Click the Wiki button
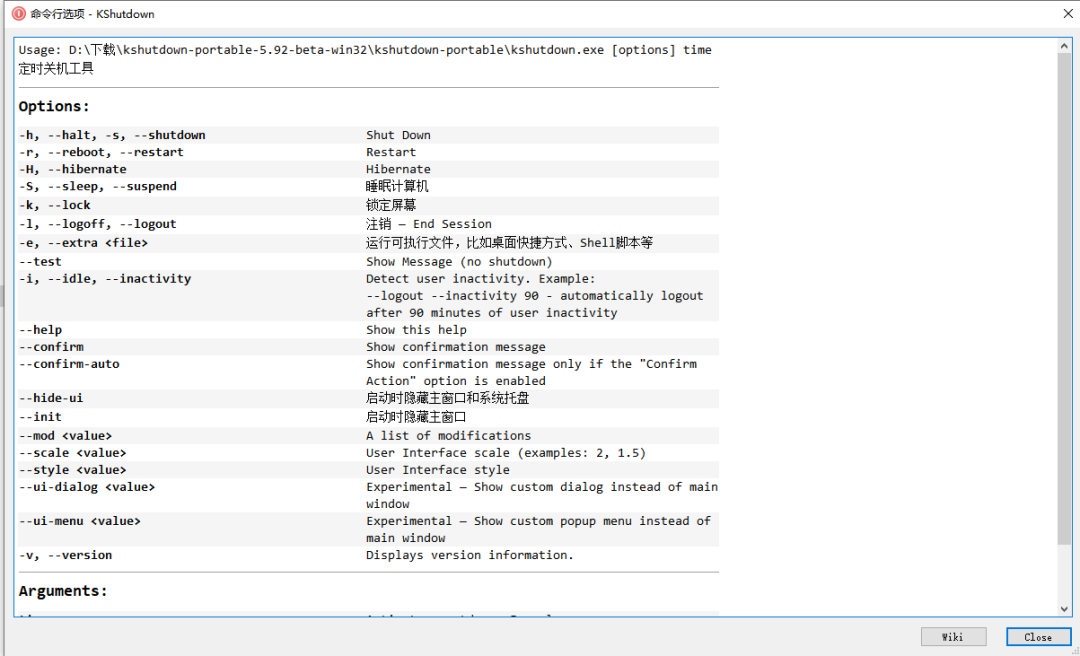Viewport: 1080px width, 656px height. (953, 637)
